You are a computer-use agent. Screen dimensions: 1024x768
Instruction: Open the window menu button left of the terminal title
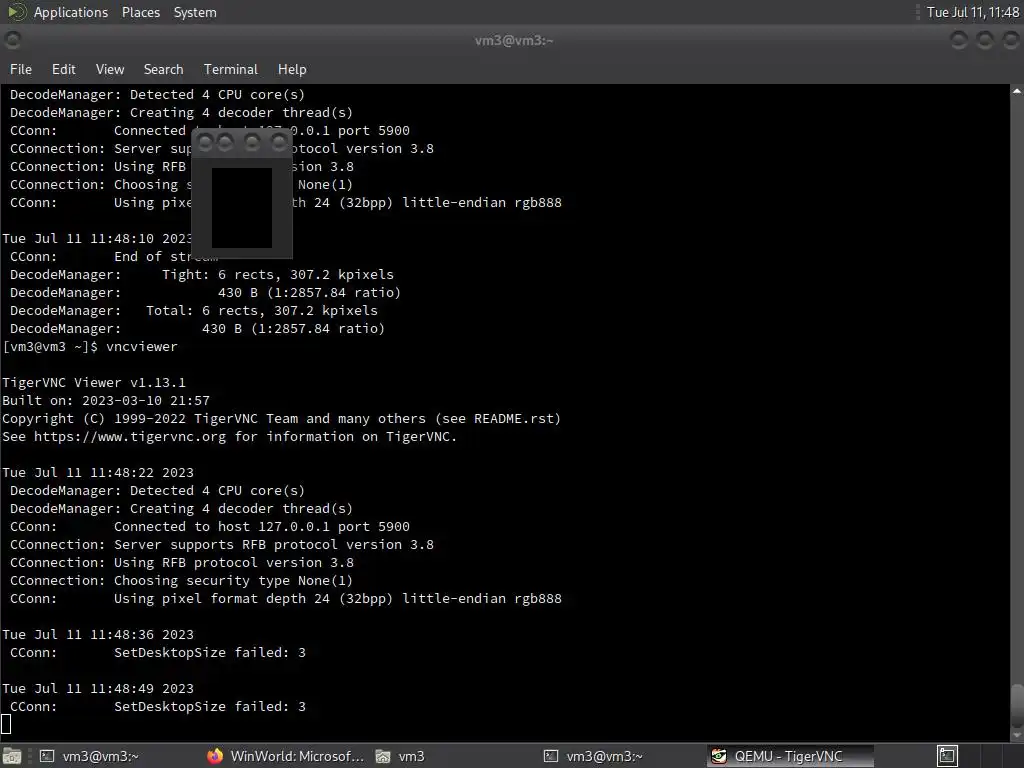[x=12, y=40]
